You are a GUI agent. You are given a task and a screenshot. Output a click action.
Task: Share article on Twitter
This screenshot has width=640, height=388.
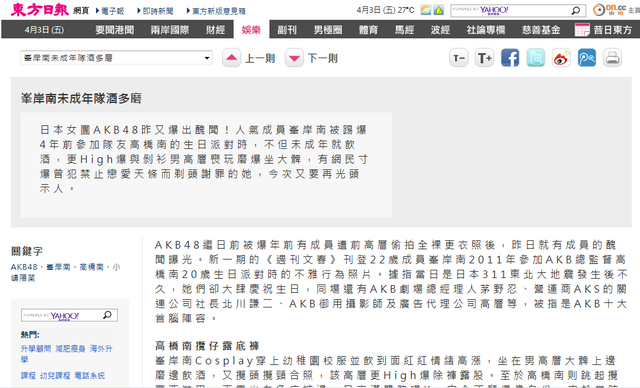click(536, 58)
